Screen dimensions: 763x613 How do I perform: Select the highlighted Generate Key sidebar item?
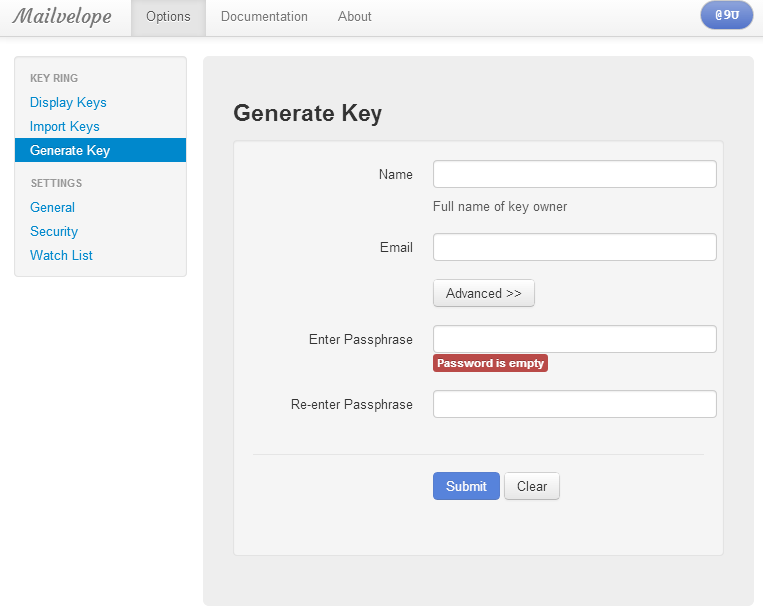tap(70, 150)
